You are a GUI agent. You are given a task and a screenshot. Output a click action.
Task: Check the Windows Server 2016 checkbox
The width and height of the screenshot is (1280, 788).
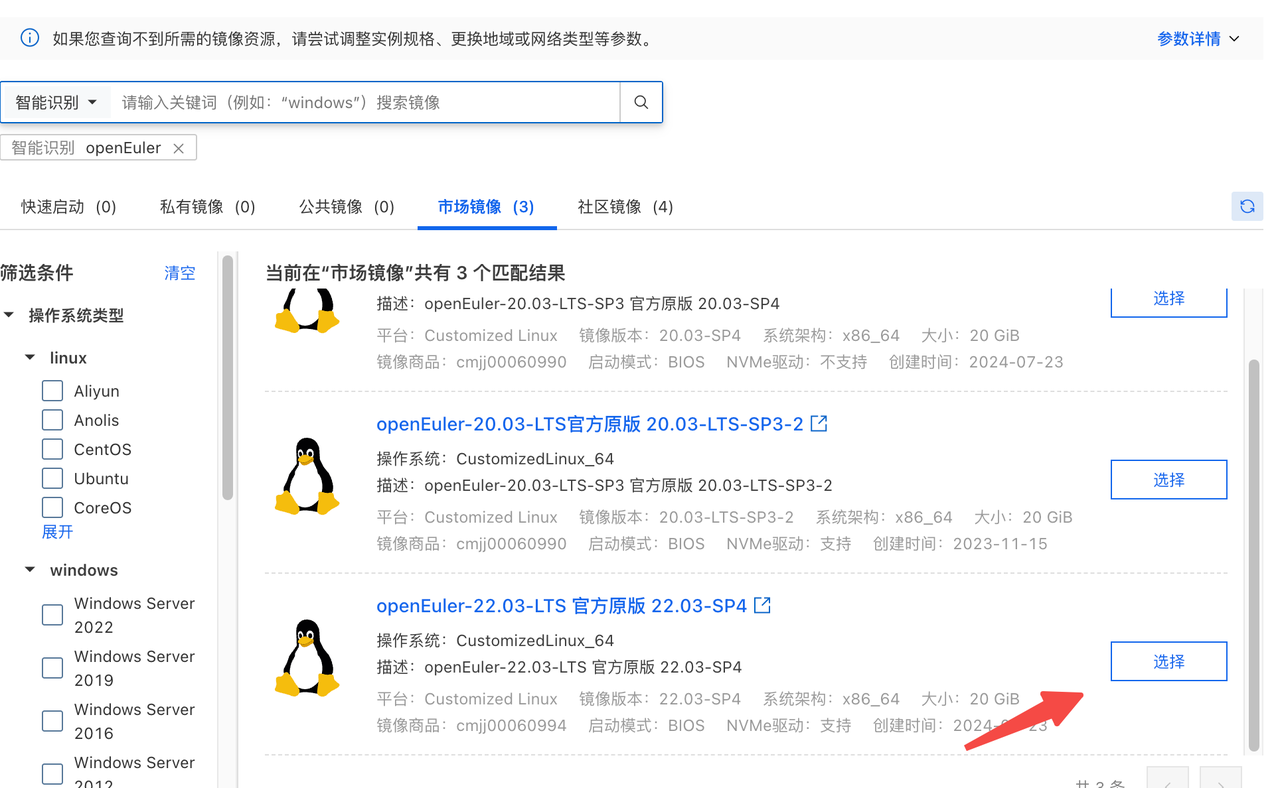point(53,721)
